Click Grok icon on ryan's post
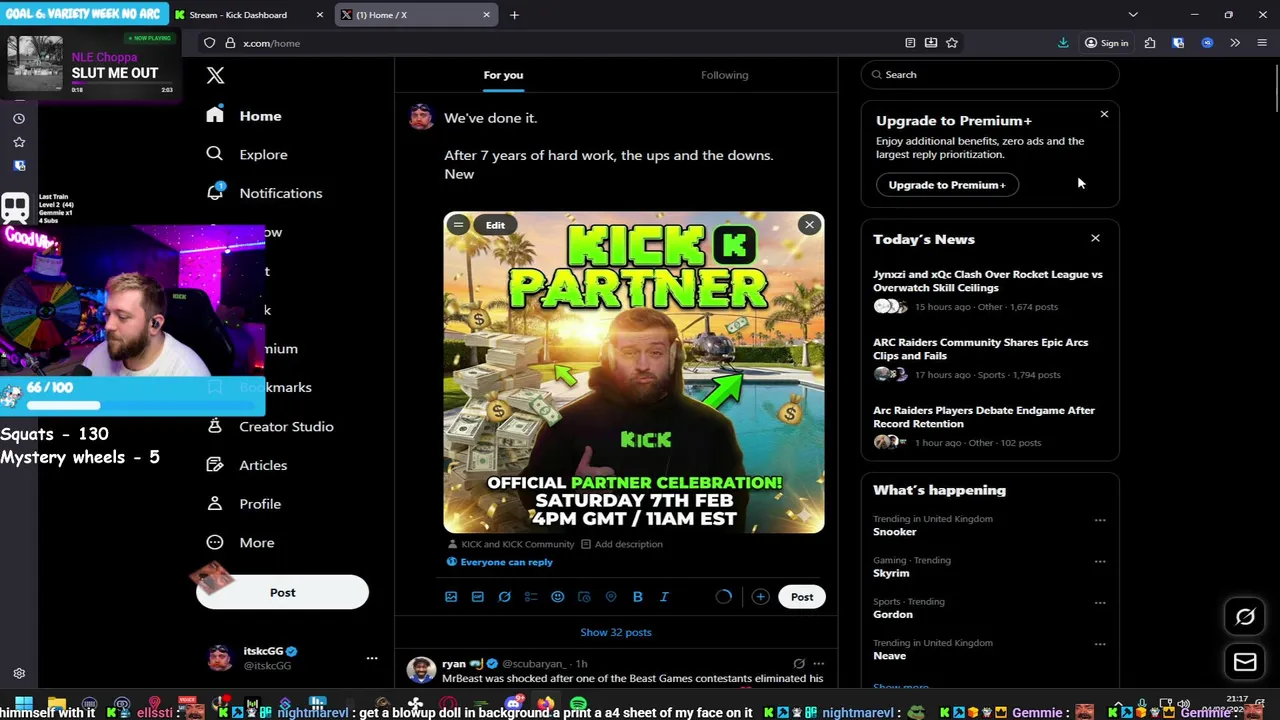The image size is (1280, 720). [x=798, y=664]
